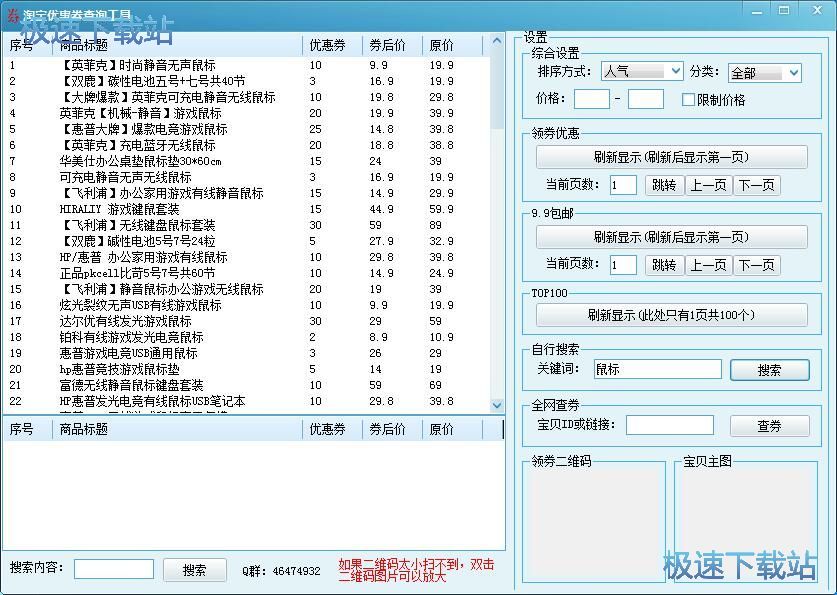
Task: Click the list scrollbar up arrow
Action: click(497, 41)
